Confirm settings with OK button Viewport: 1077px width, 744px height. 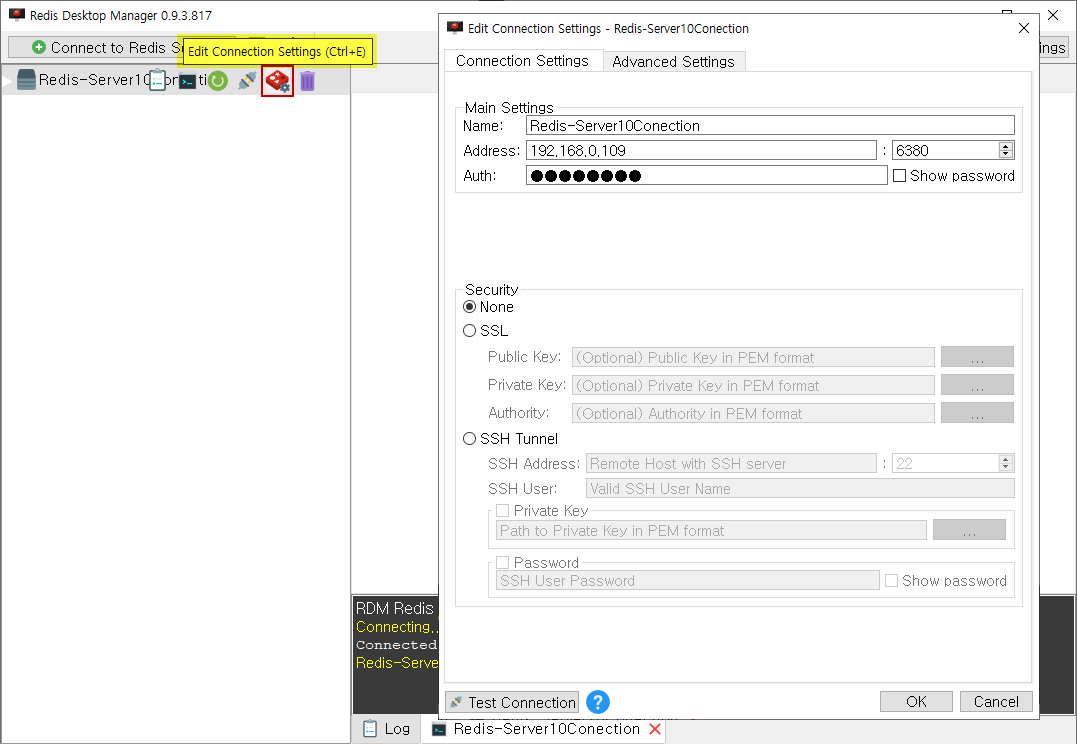(916, 701)
